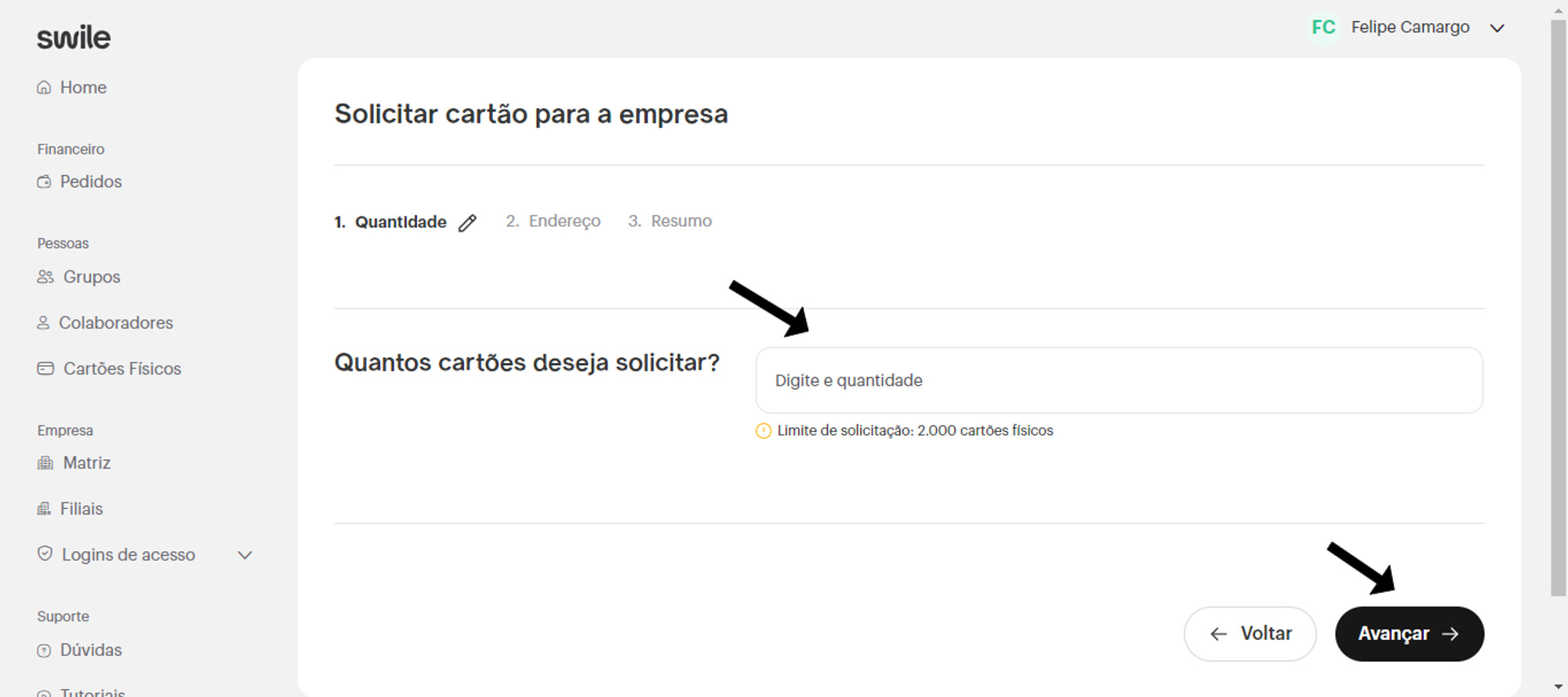
Task: Open the Felipe Camargo account dropdown arrow
Action: [1497, 28]
